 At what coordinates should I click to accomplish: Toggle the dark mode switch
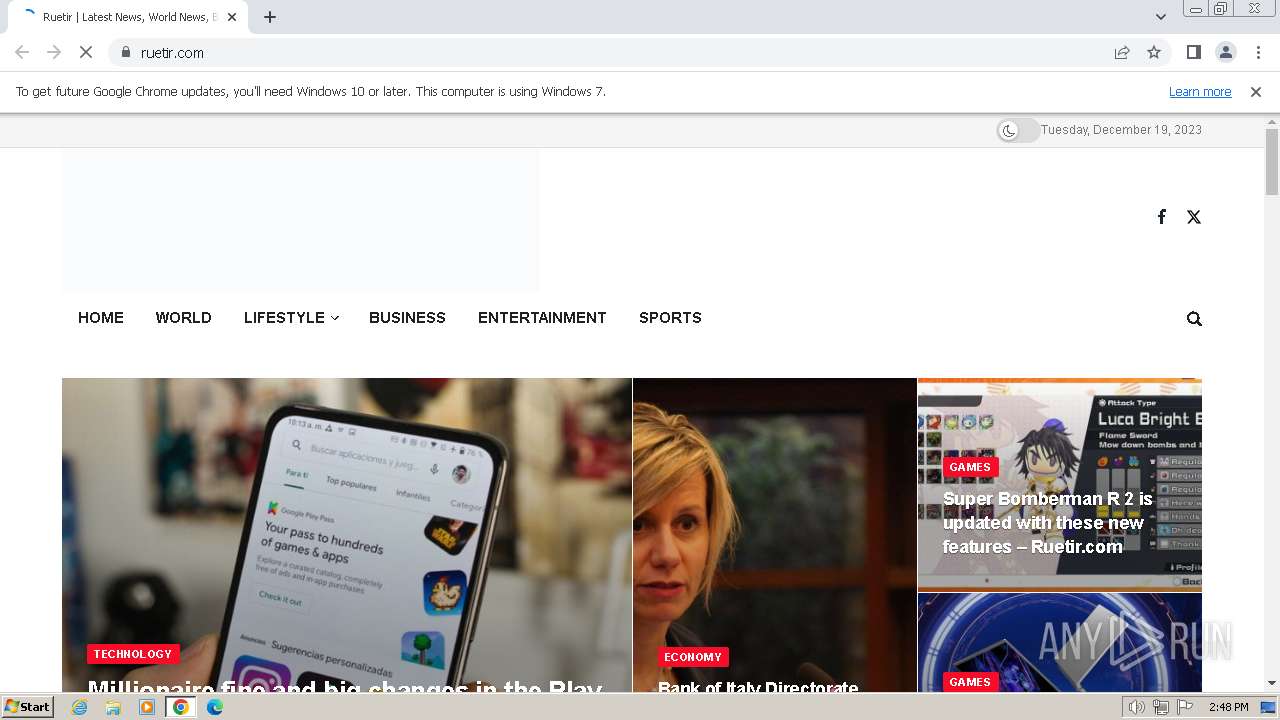point(1018,130)
